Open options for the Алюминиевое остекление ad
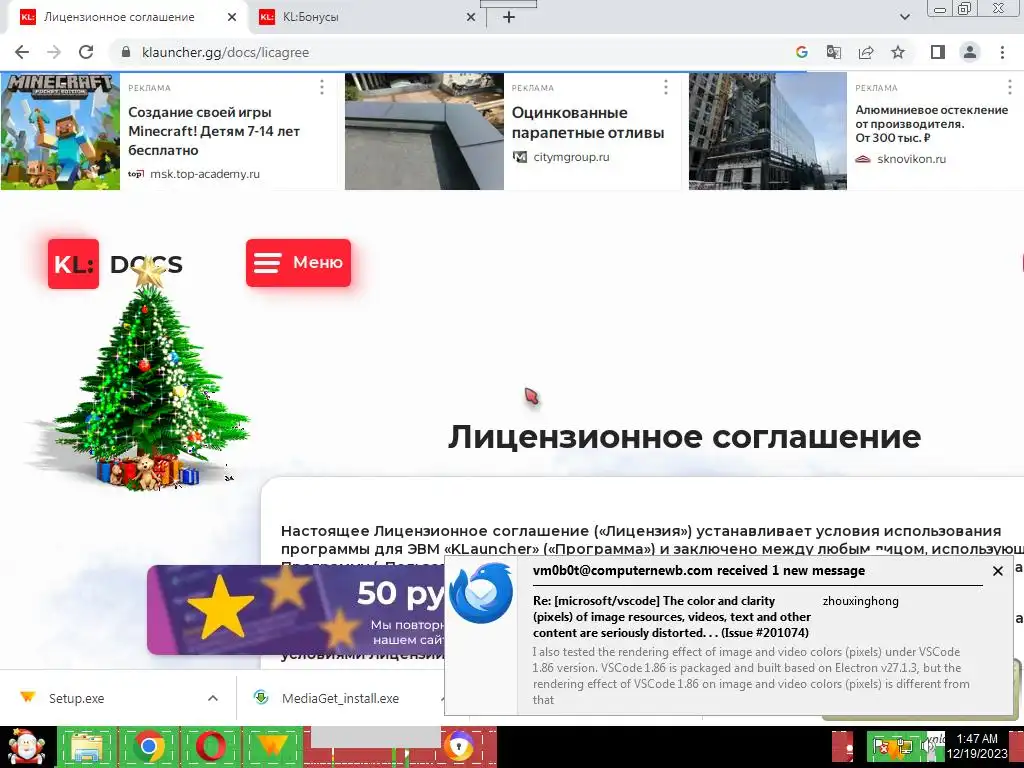Image resolution: width=1024 pixels, height=768 pixels. tap(1010, 87)
